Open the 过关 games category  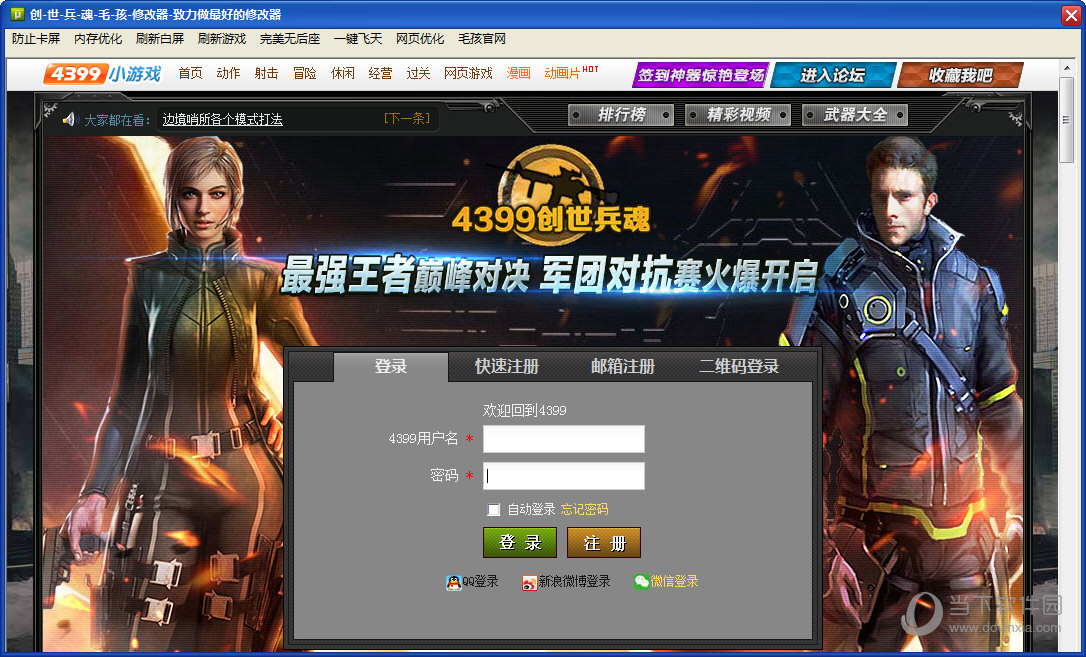(x=418, y=73)
